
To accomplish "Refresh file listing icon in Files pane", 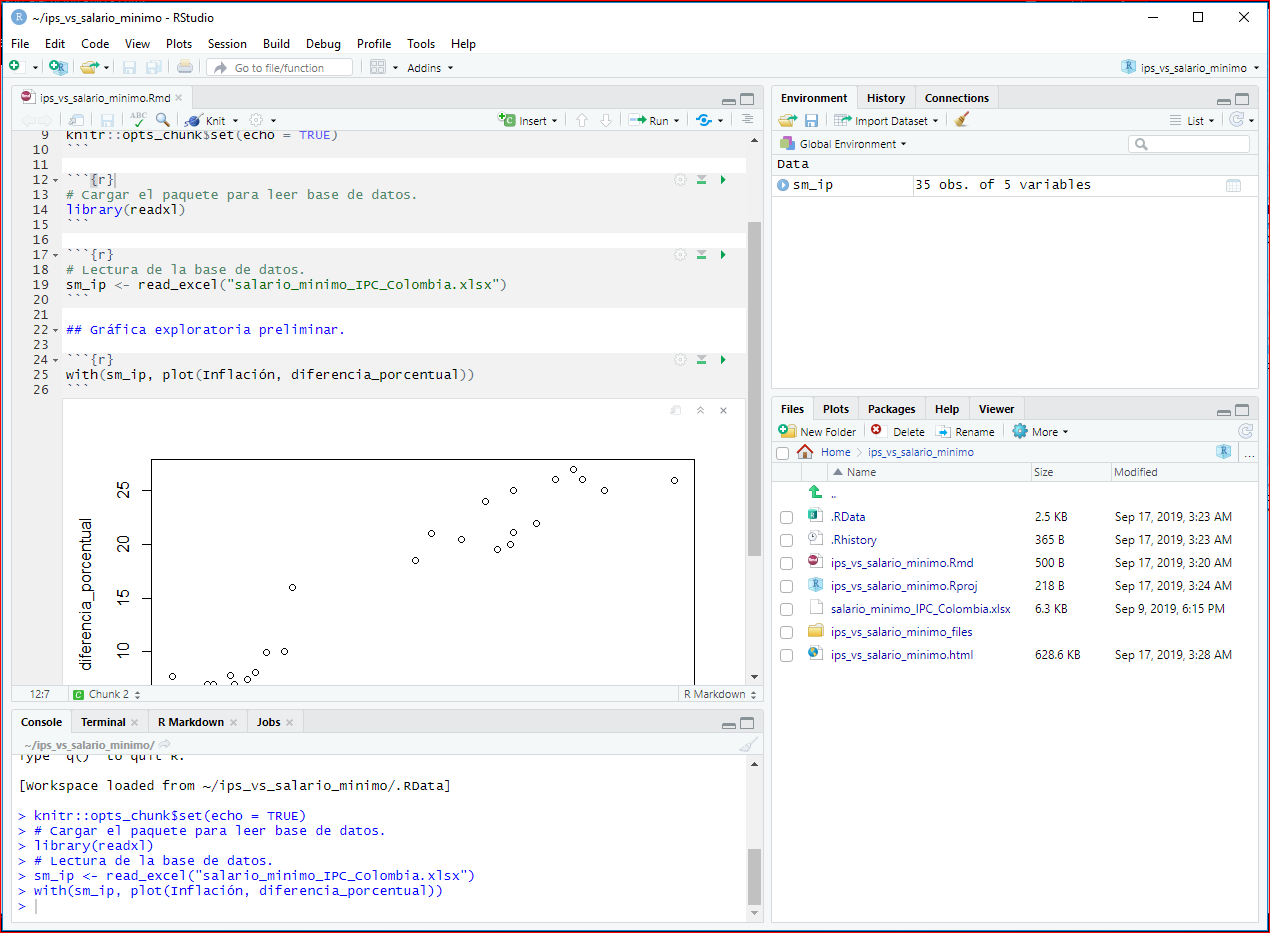I will coord(1245,431).
